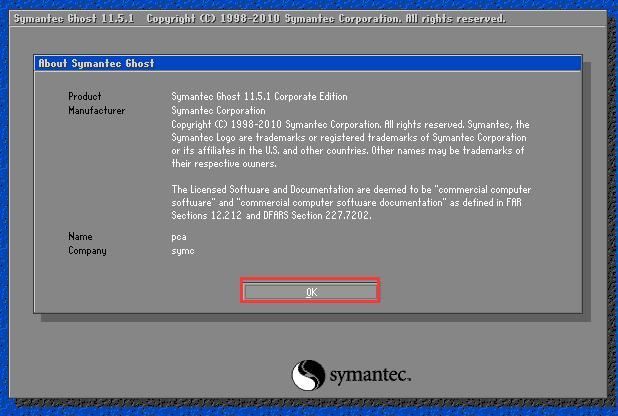This screenshot has width=618, height=416.
Task: Click the Product field label
Action: pyautogui.click(x=84, y=97)
